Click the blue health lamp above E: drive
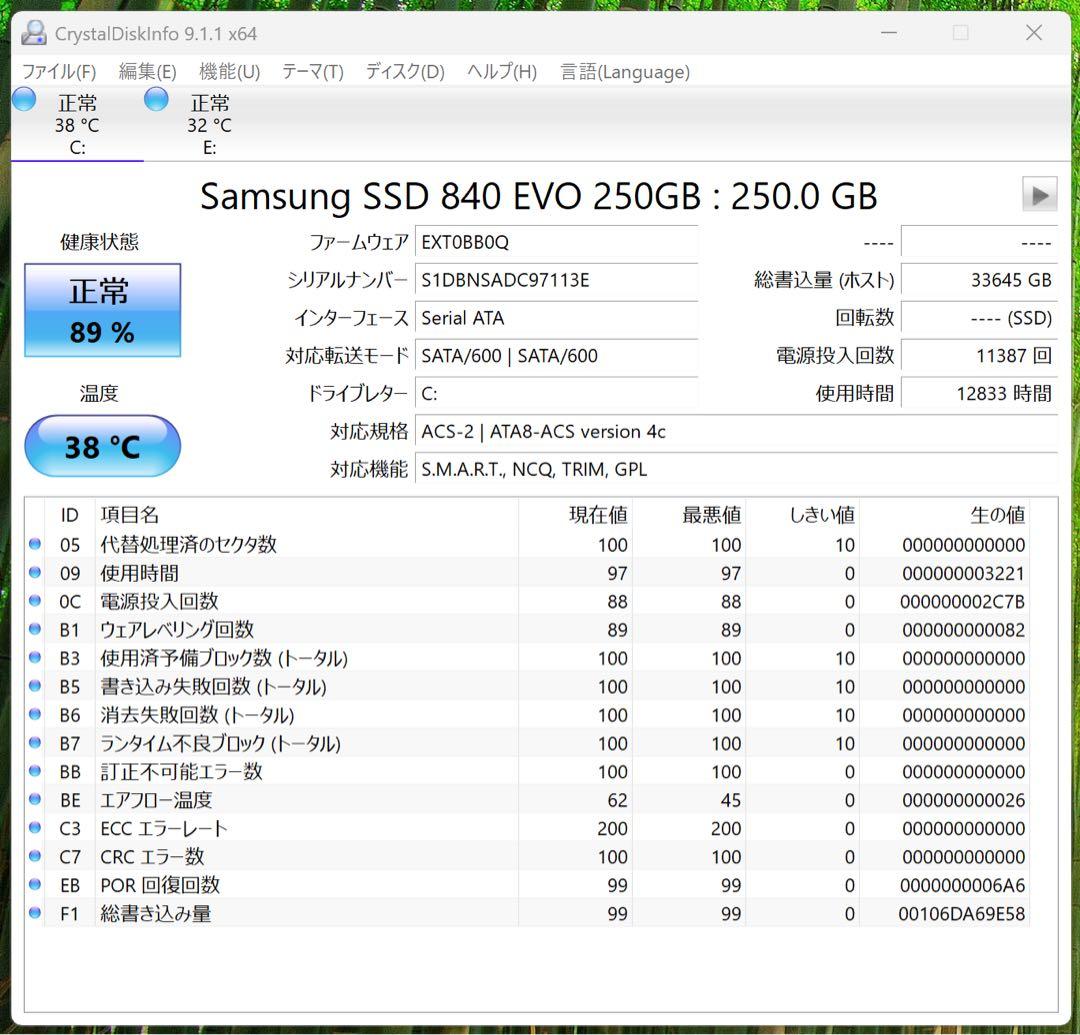Viewport: 1080px width, 1035px height. pos(156,99)
